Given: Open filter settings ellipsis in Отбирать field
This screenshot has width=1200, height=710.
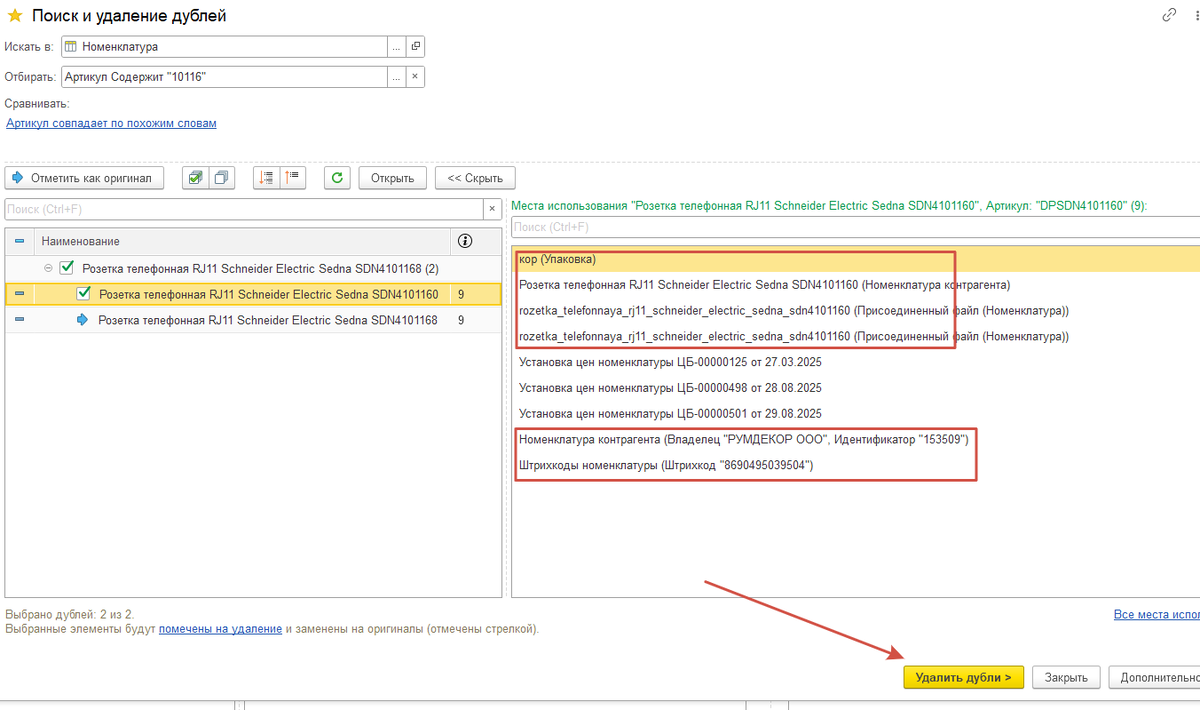Looking at the screenshot, I should point(397,76).
